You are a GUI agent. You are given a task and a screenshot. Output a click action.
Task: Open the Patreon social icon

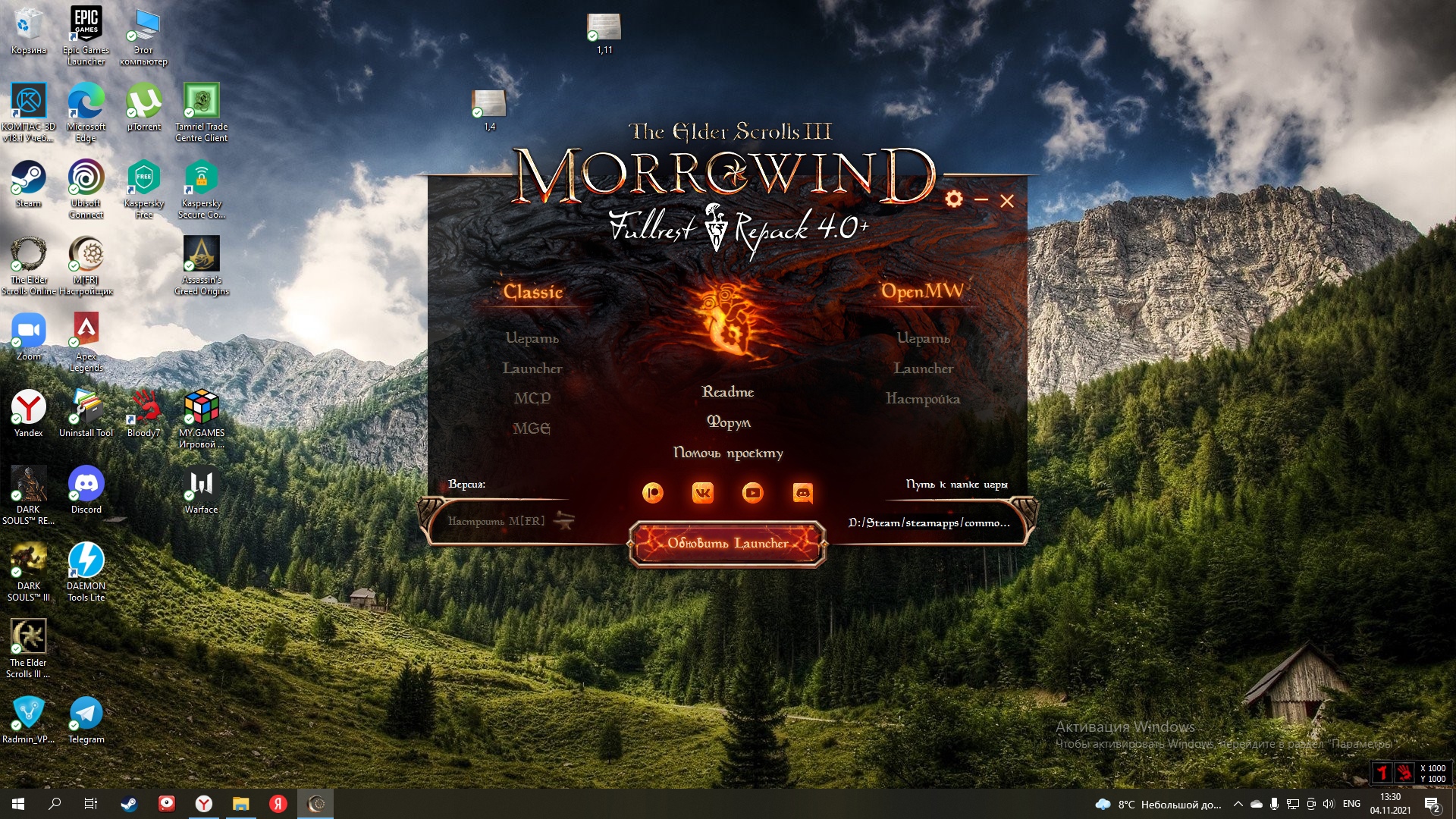click(x=652, y=493)
